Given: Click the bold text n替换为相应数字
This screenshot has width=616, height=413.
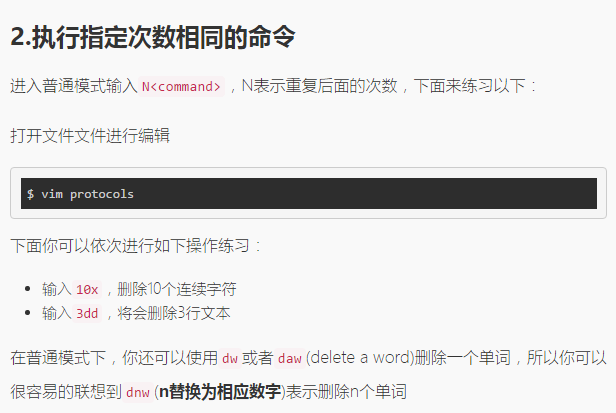Looking at the screenshot, I should click(x=220, y=392).
